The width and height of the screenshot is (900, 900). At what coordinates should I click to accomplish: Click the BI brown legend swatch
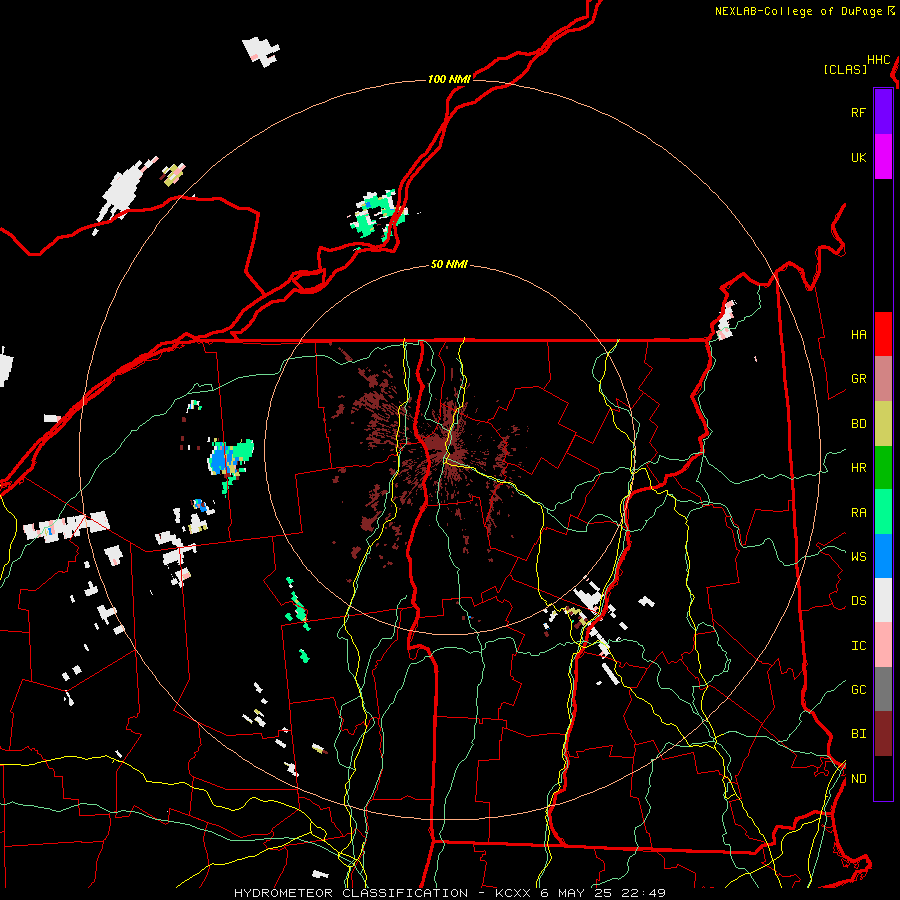883,734
